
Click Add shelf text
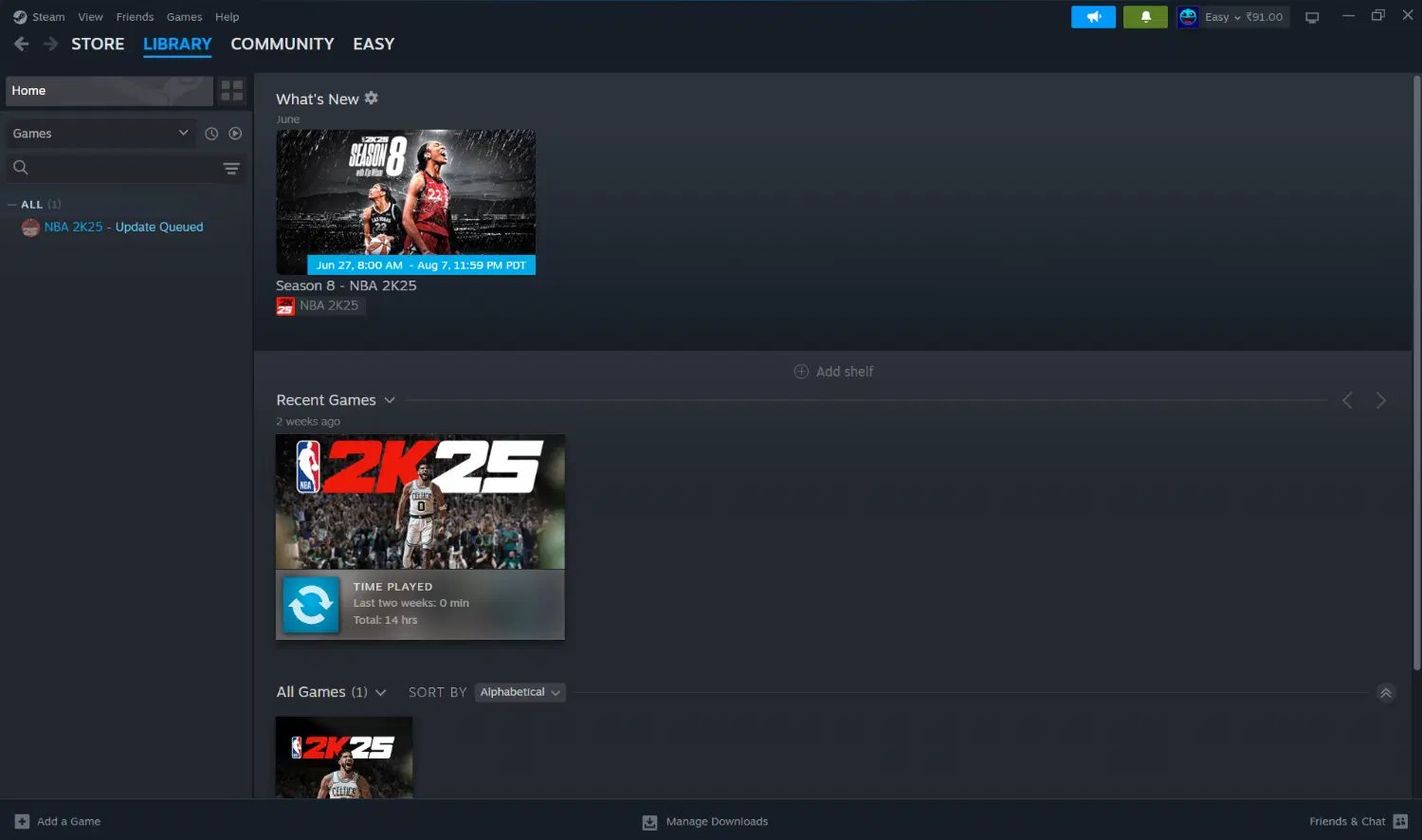click(845, 372)
